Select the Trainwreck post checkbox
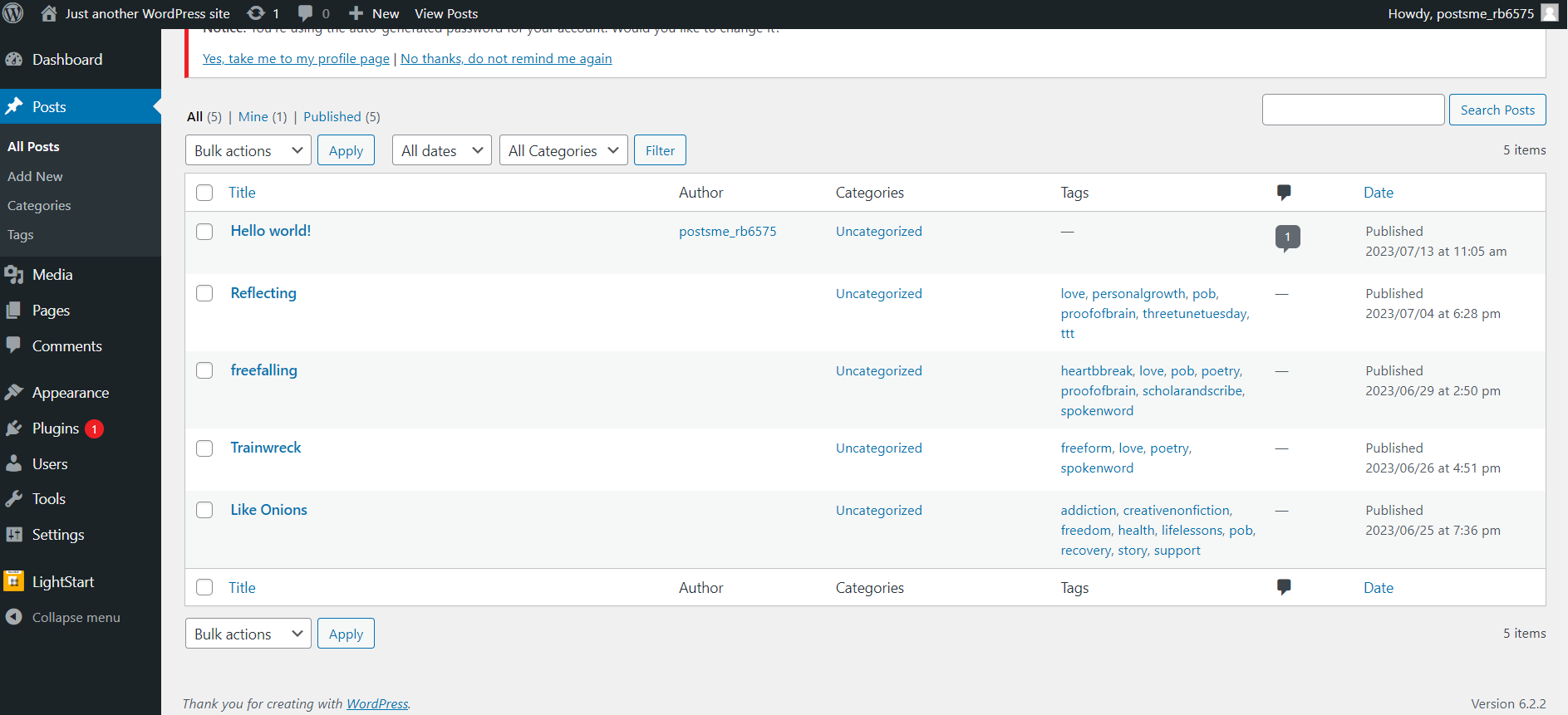Viewport: 1568px width, 715px height. click(x=204, y=448)
